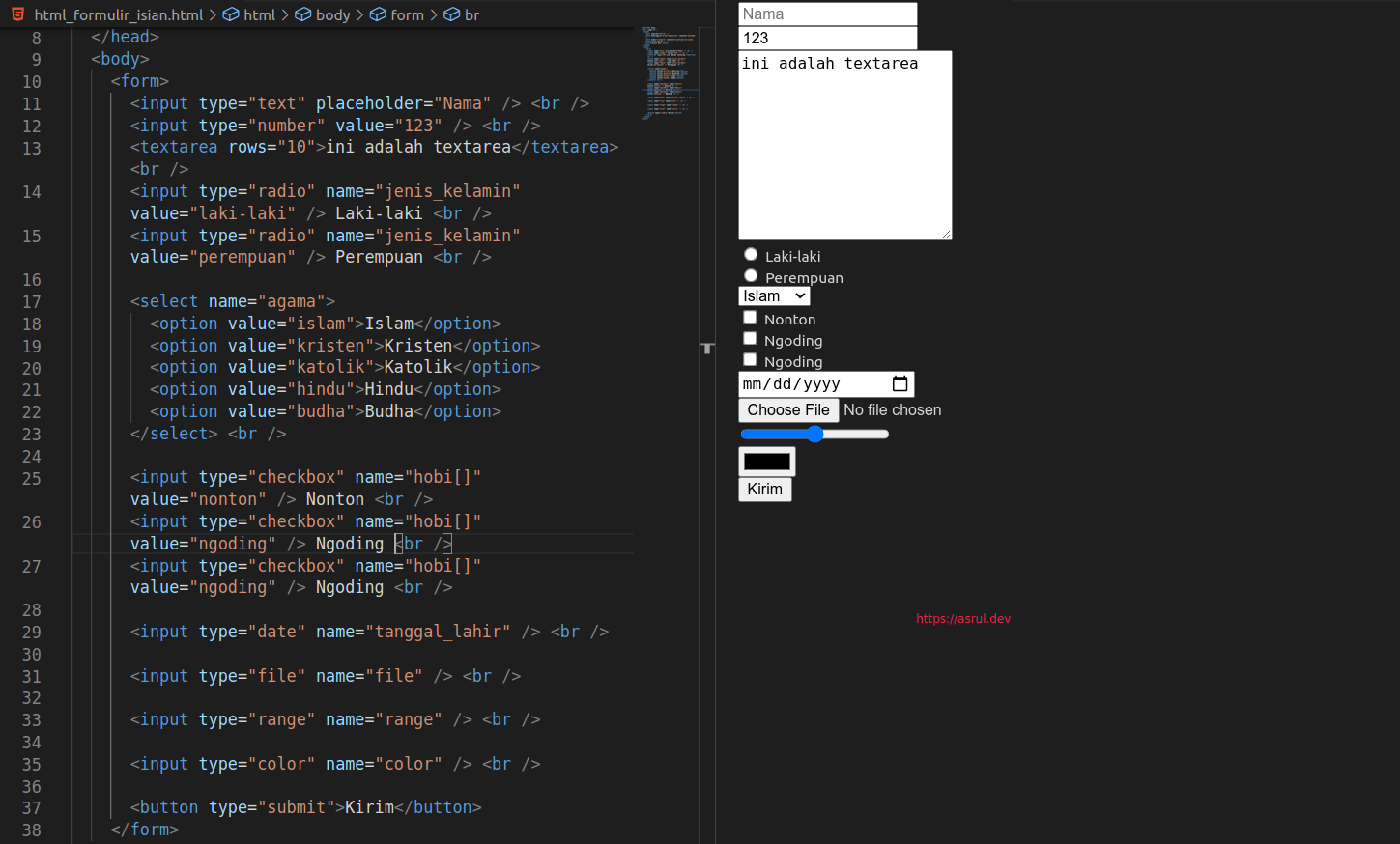Click the textarea resize grip corner
The width and height of the screenshot is (1400, 844).
coord(946,234)
